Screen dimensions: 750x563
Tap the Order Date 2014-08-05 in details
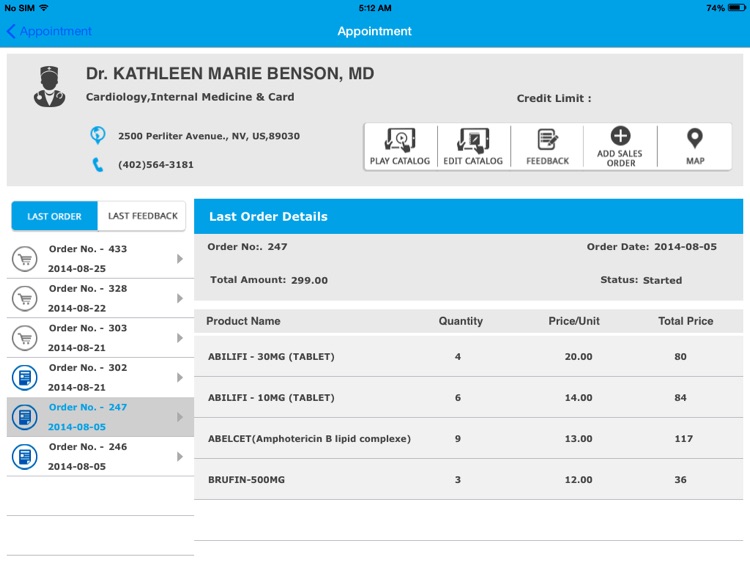coord(685,247)
